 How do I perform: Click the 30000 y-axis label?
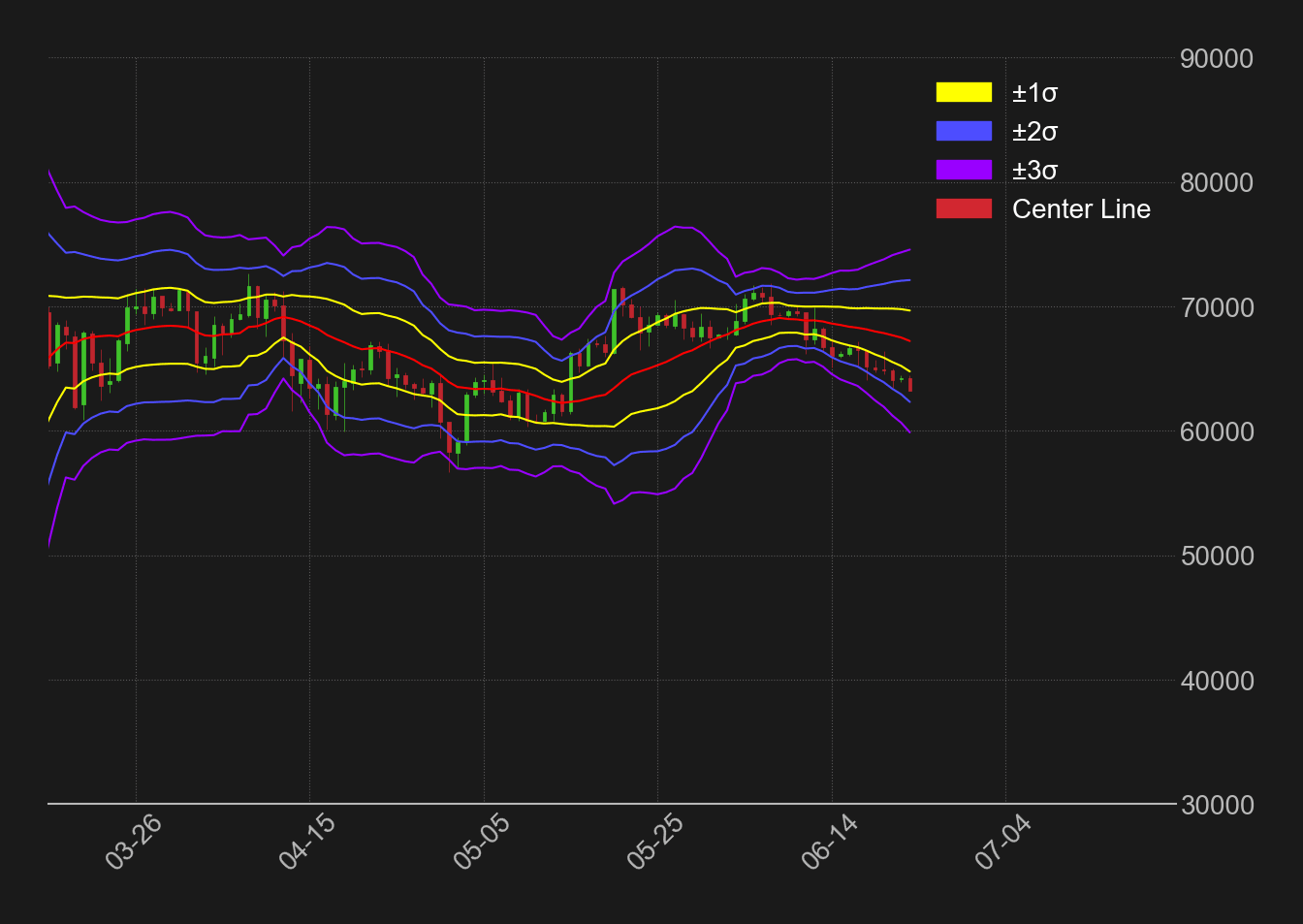tap(1216, 806)
